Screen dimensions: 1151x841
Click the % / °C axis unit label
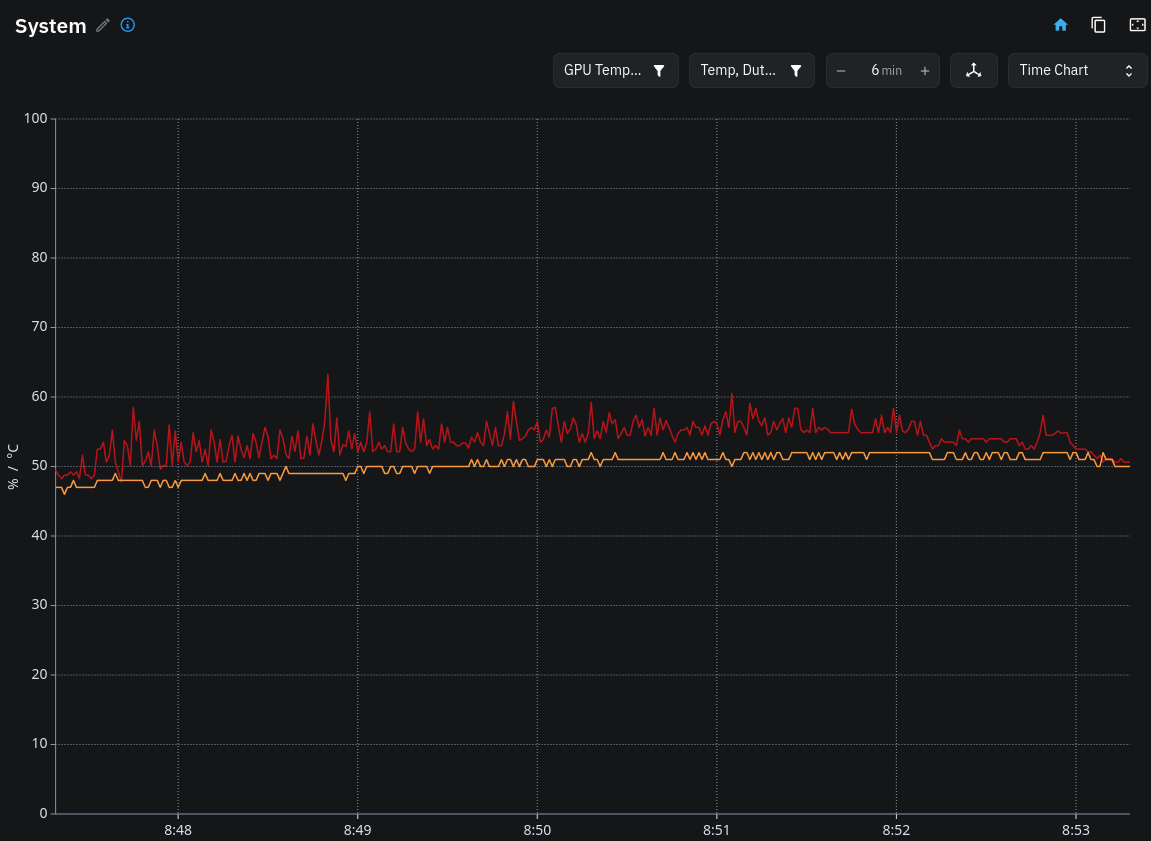12,467
